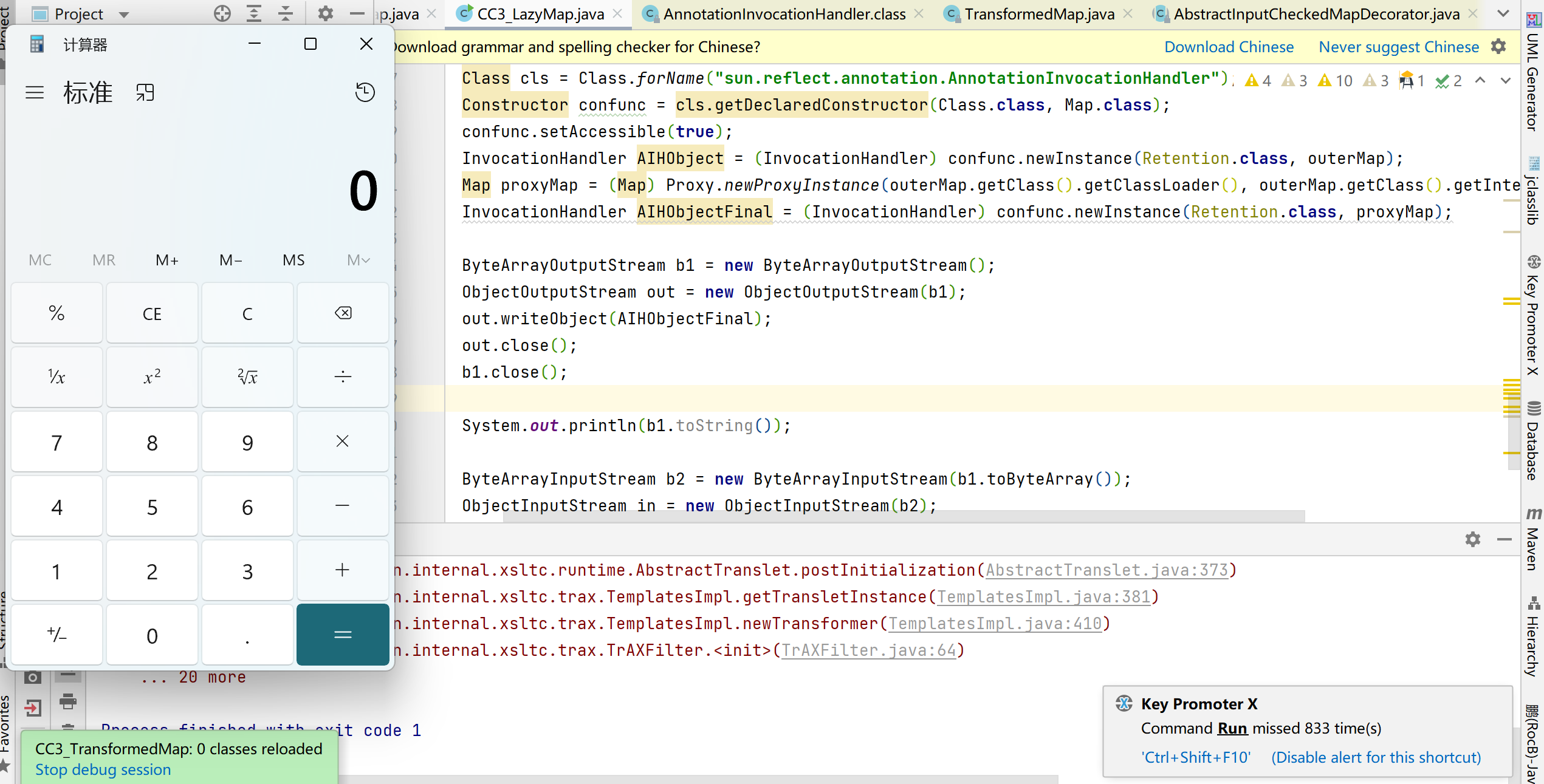The width and height of the screenshot is (1544, 784).
Task: Open Run panel settings gear
Action: 1473,539
